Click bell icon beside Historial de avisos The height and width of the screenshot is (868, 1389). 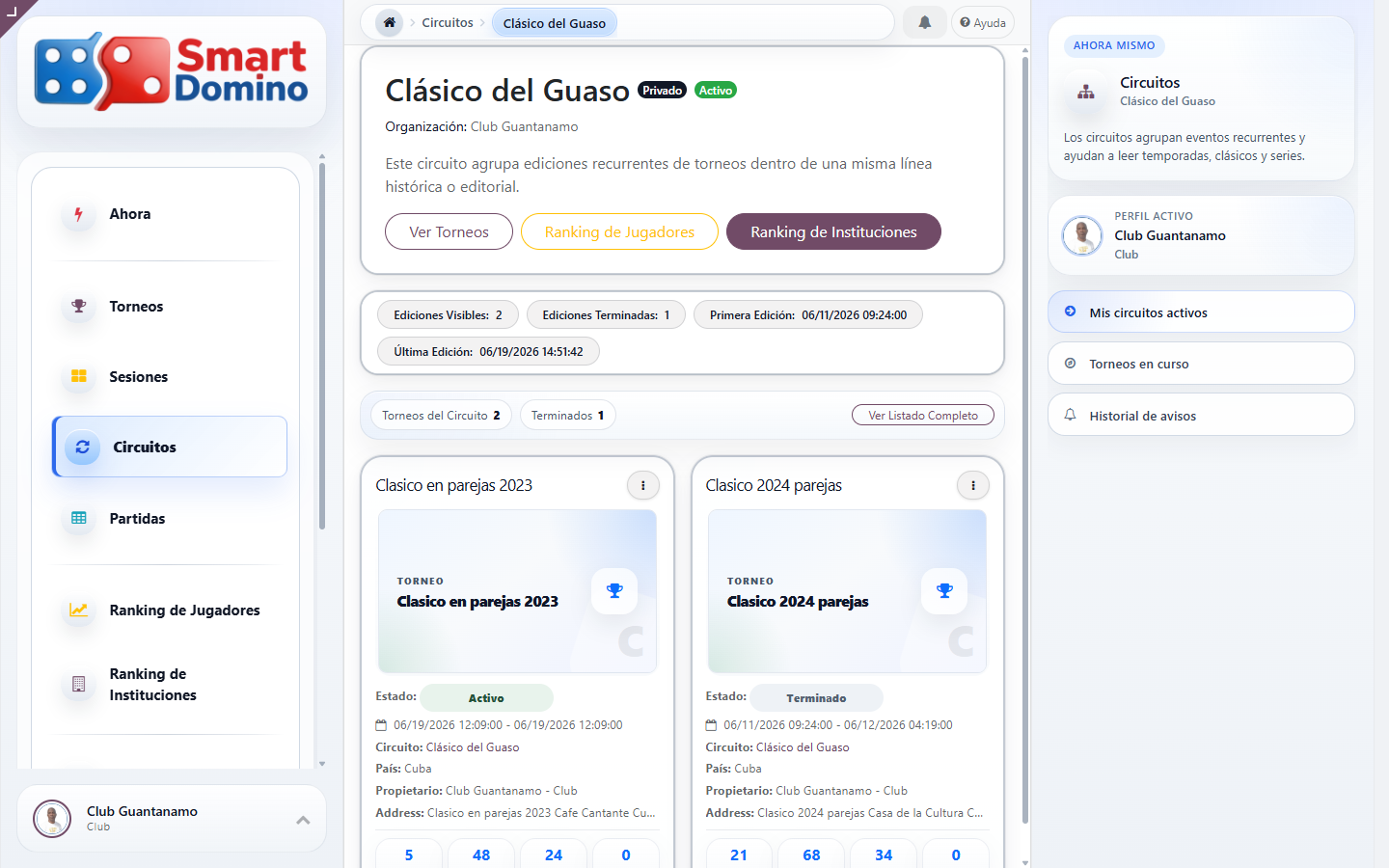[x=1070, y=415]
